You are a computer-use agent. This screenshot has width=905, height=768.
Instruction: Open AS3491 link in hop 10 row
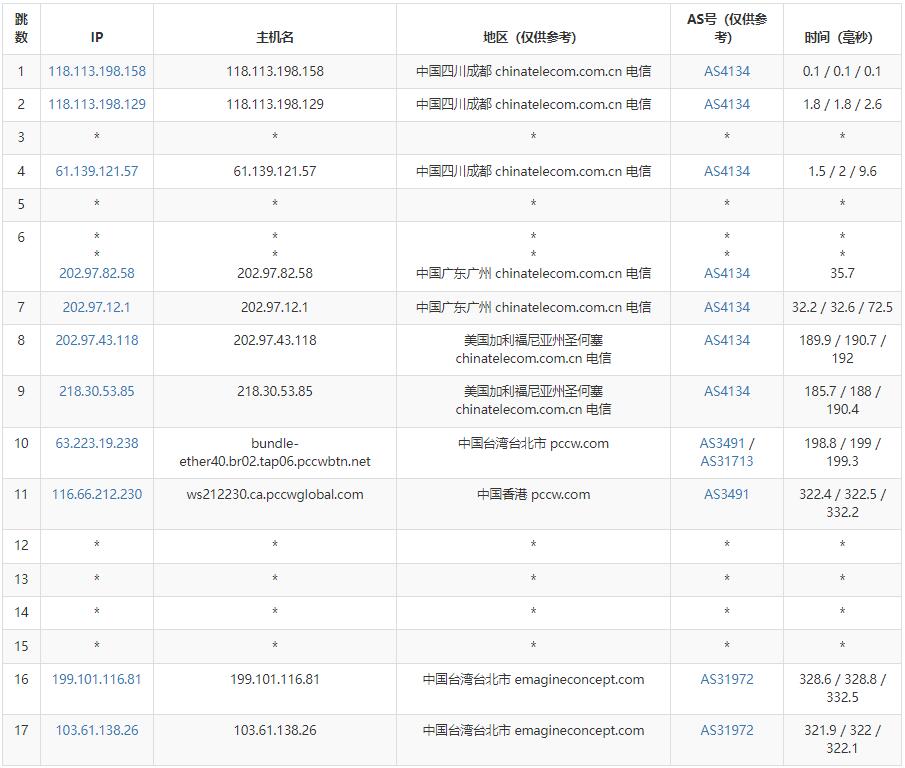[x=722, y=443]
